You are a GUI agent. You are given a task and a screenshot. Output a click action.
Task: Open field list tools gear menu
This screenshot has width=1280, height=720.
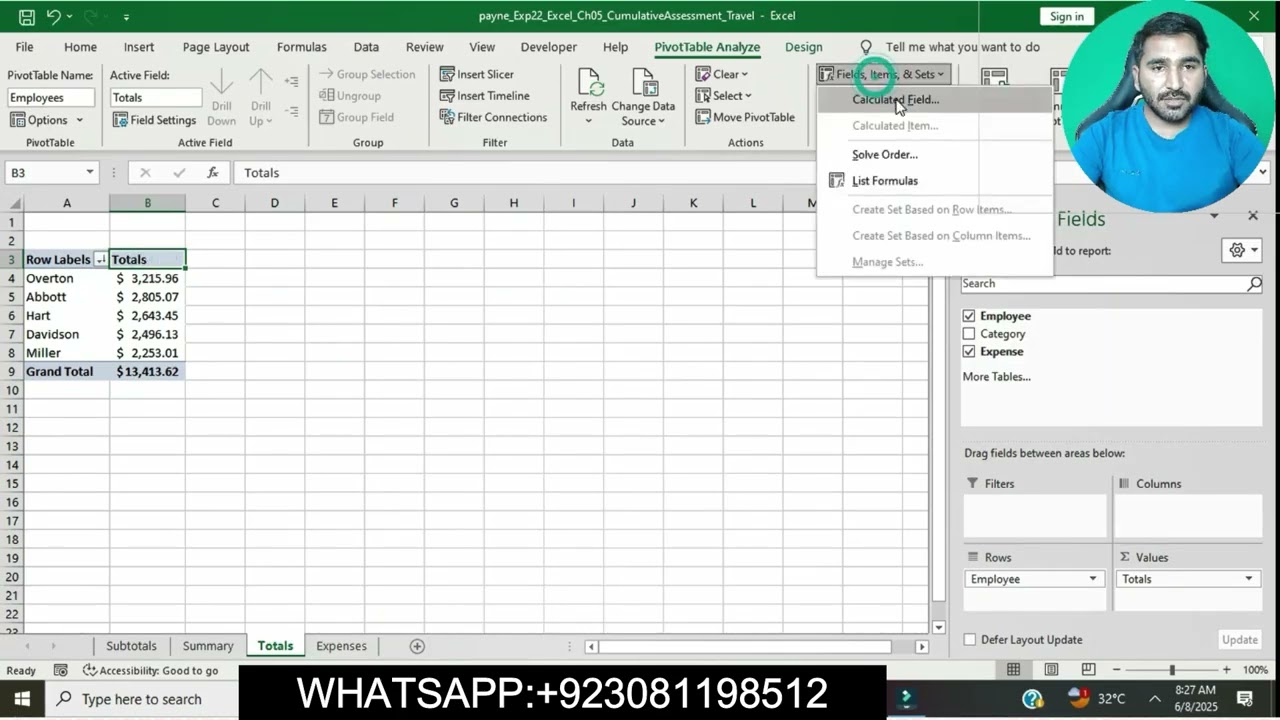(1241, 250)
